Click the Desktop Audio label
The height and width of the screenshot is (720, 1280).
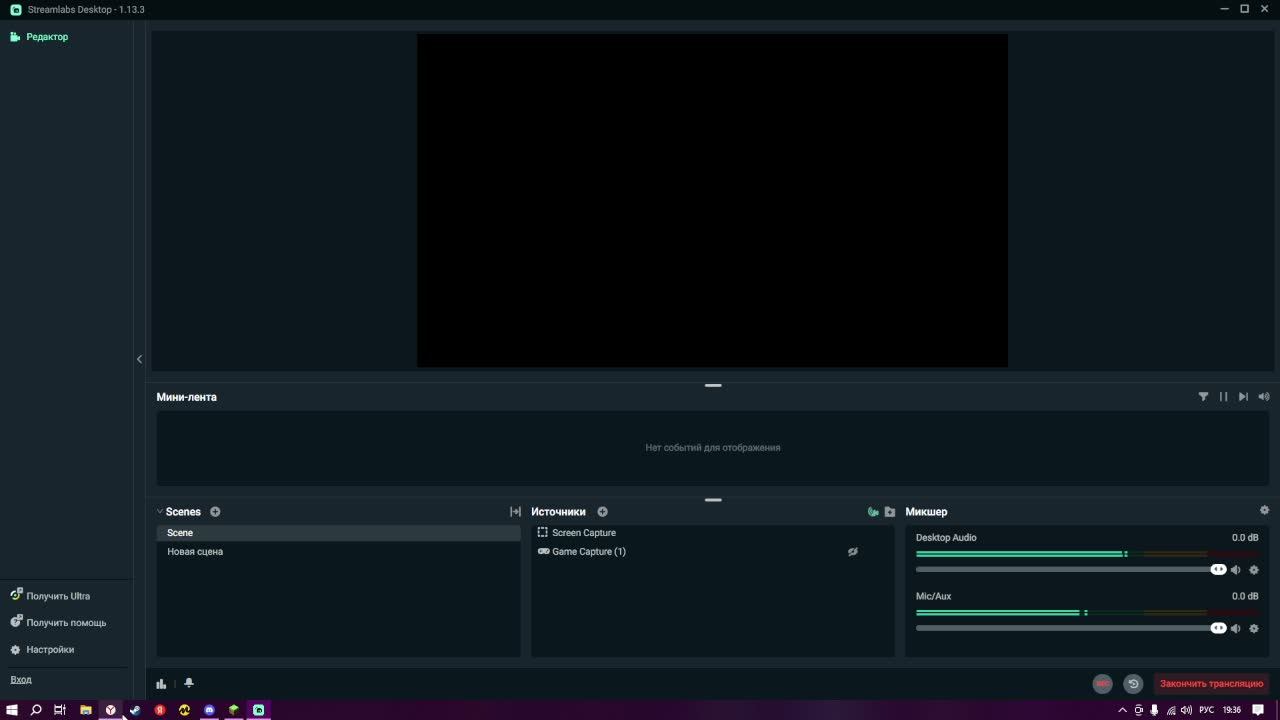click(x=946, y=538)
